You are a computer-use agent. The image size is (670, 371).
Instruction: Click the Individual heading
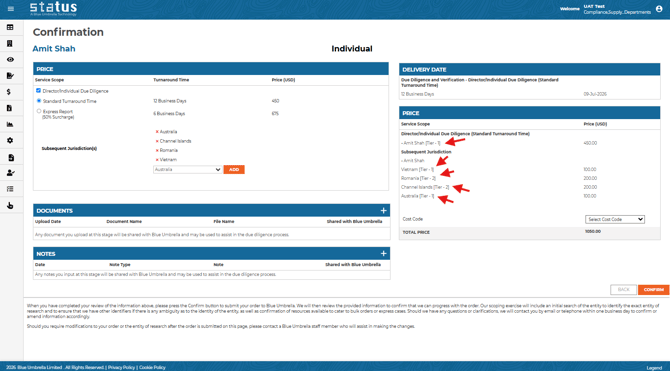click(352, 49)
